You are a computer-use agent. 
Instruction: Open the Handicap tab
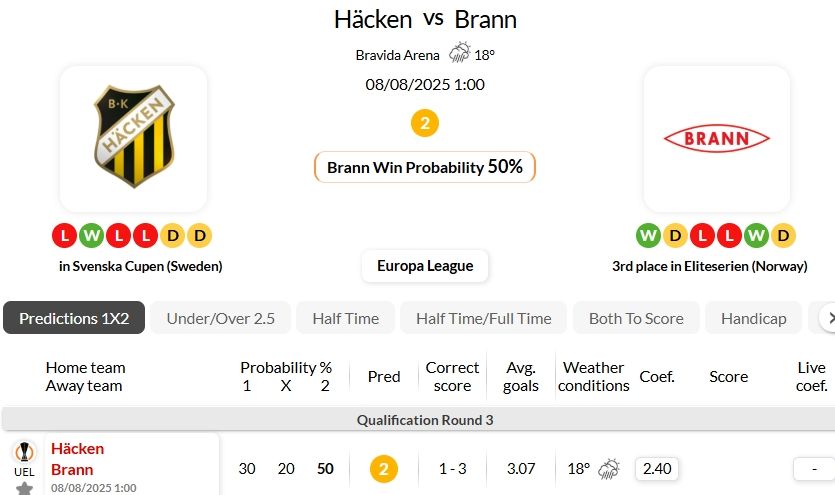pyautogui.click(x=753, y=318)
